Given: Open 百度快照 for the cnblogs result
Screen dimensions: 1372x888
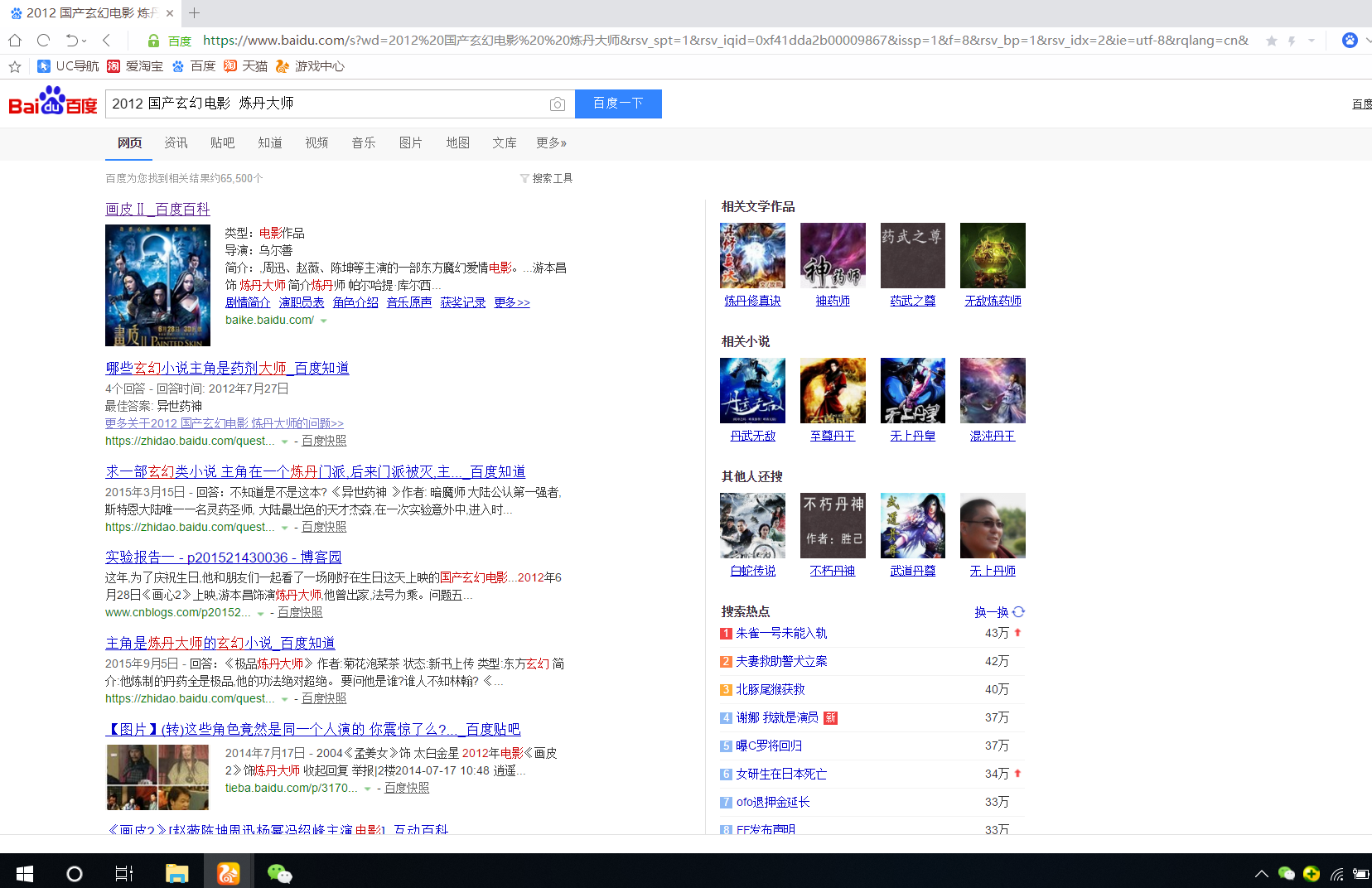Looking at the screenshot, I should point(300,612).
